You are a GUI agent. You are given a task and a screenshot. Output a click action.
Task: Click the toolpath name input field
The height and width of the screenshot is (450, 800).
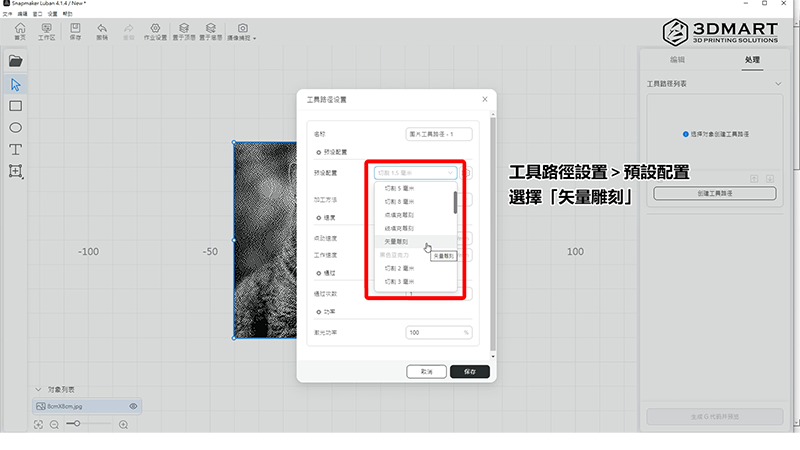[x=439, y=133]
